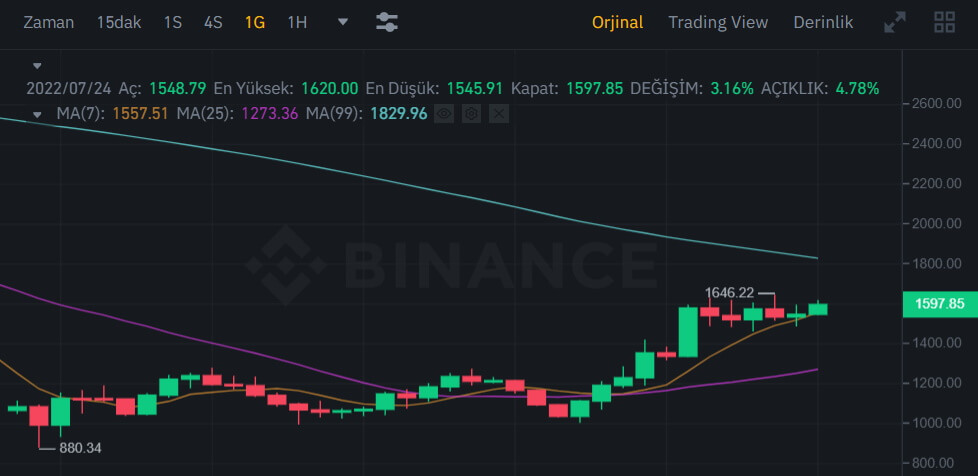The height and width of the screenshot is (476, 978).
Task: Collapse the MA indicator row arrow
Action: pyautogui.click(x=38, y=114)
